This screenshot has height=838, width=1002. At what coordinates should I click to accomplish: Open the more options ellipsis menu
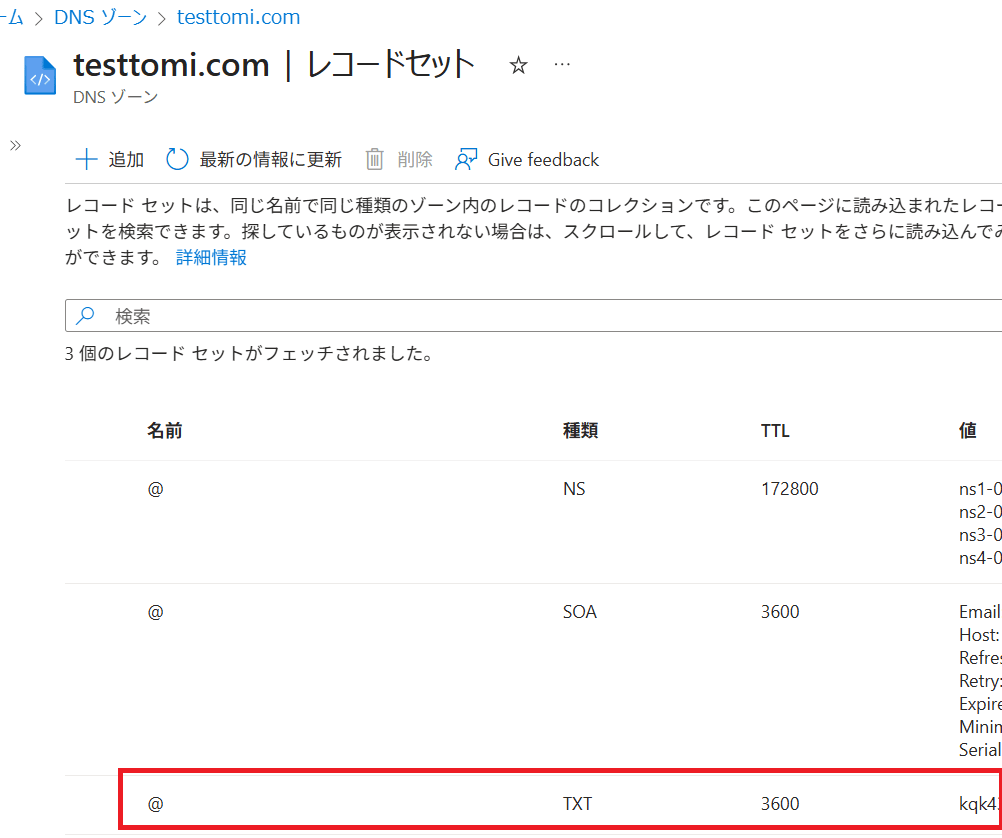click(x=562, y=65)
